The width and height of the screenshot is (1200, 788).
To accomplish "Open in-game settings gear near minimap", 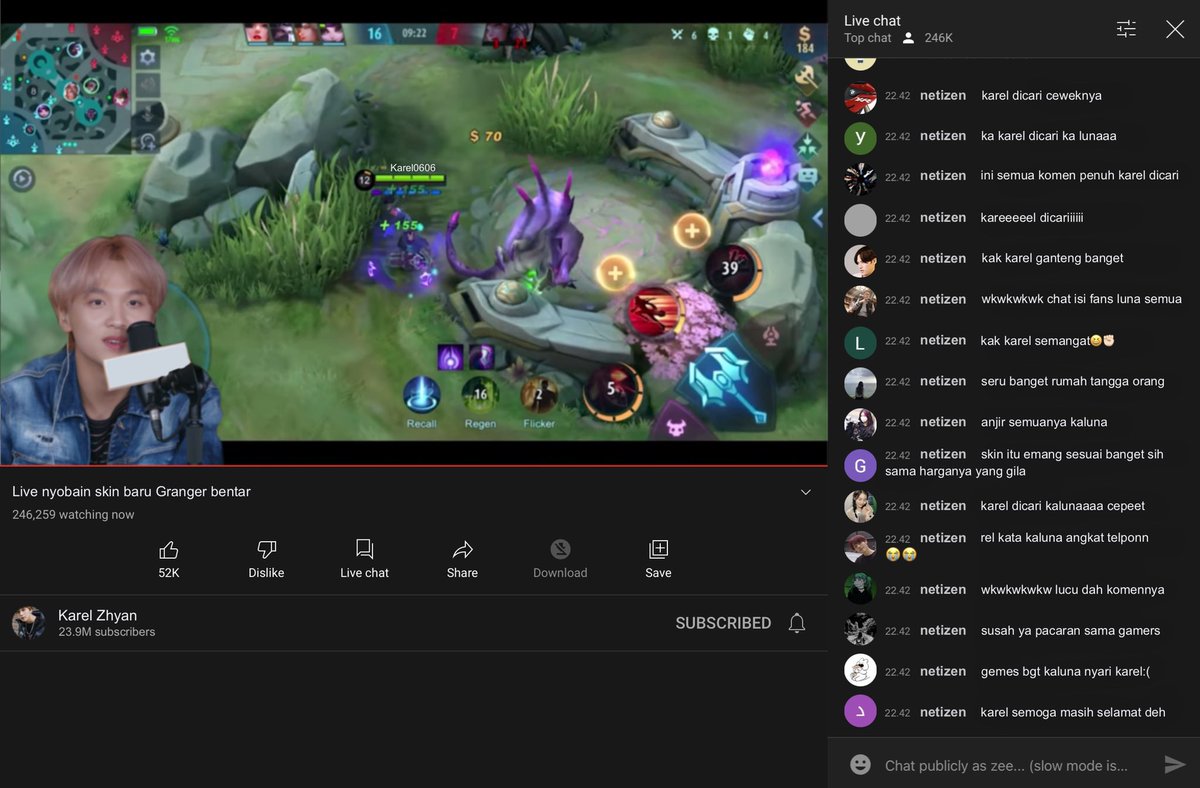I will [148, 57].
